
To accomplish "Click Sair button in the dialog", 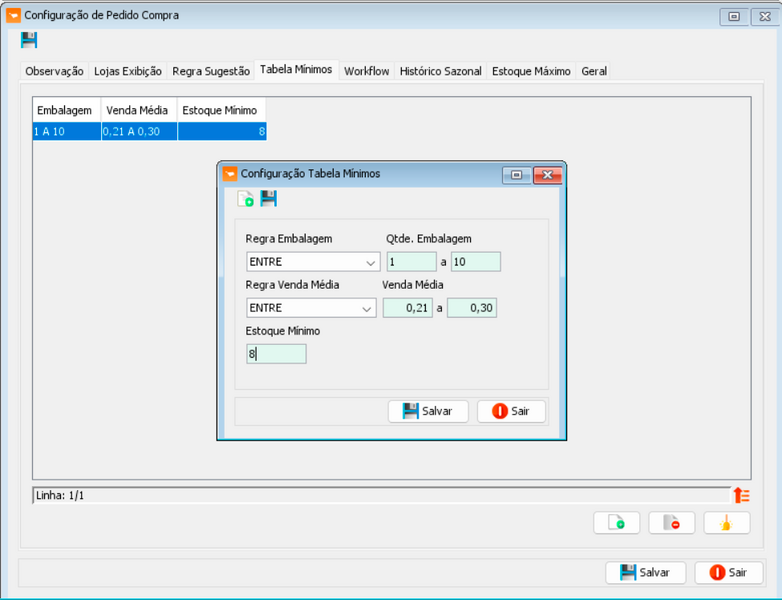I will pos(511,411).
